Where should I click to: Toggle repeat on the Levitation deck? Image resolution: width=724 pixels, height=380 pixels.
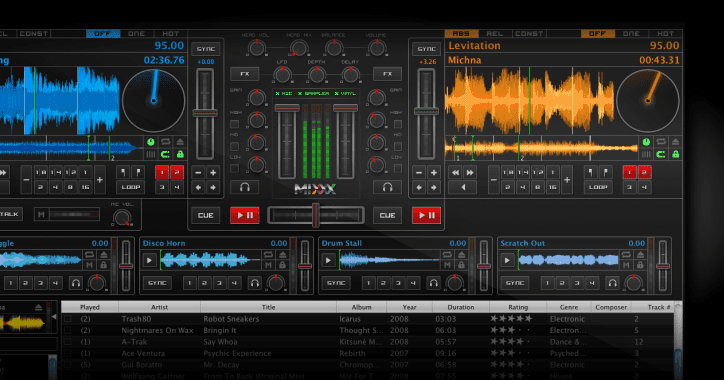point(661,142)
